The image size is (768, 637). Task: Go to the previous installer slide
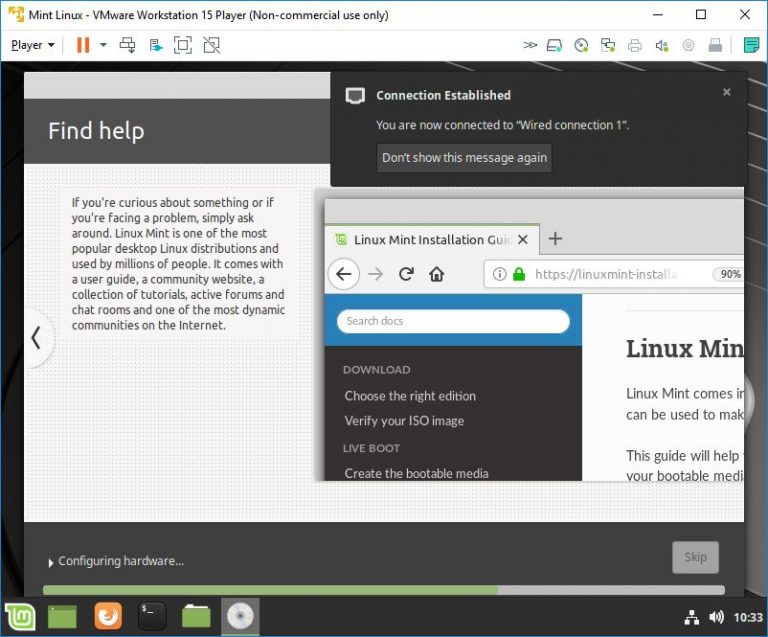[x=36, y=338]
